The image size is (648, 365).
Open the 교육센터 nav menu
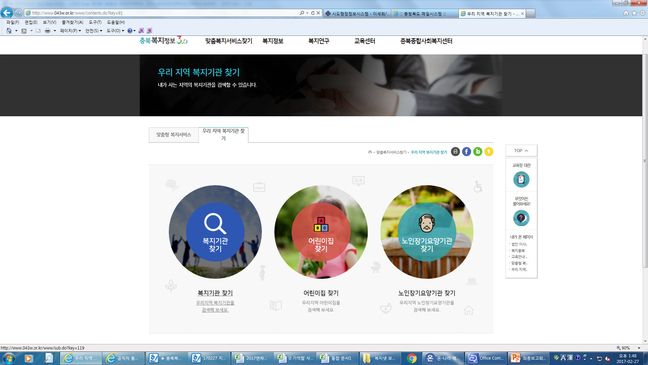click(x=364, y=41)
